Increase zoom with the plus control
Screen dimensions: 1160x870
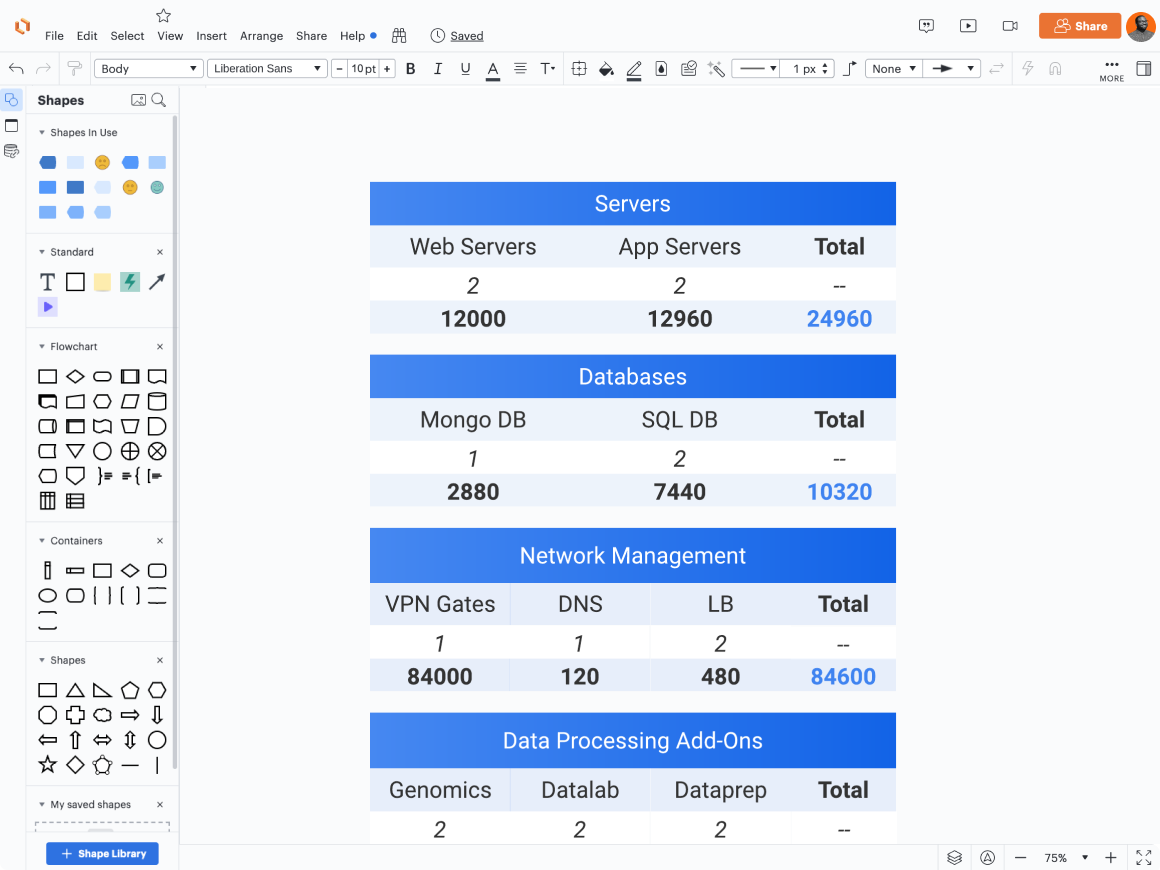[1110, 857]
